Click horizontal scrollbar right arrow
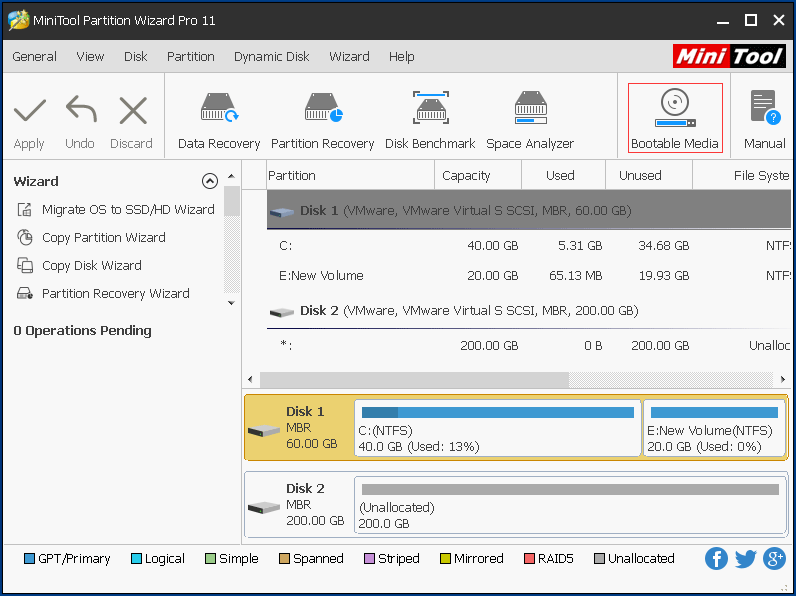This screenshot has height=596, width=796. [x=782, y=379]
